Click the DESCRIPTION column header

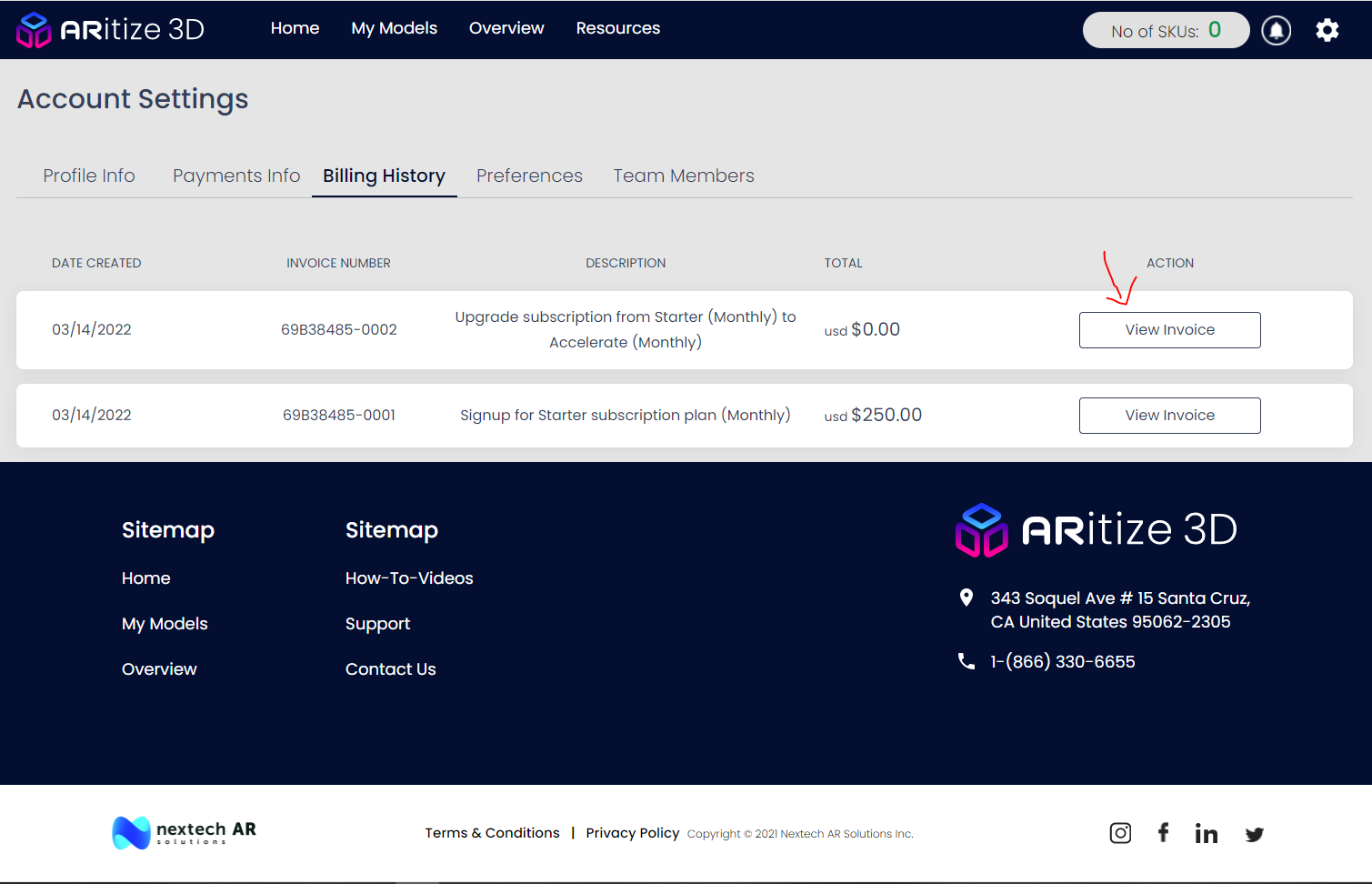tap(626, 263)
